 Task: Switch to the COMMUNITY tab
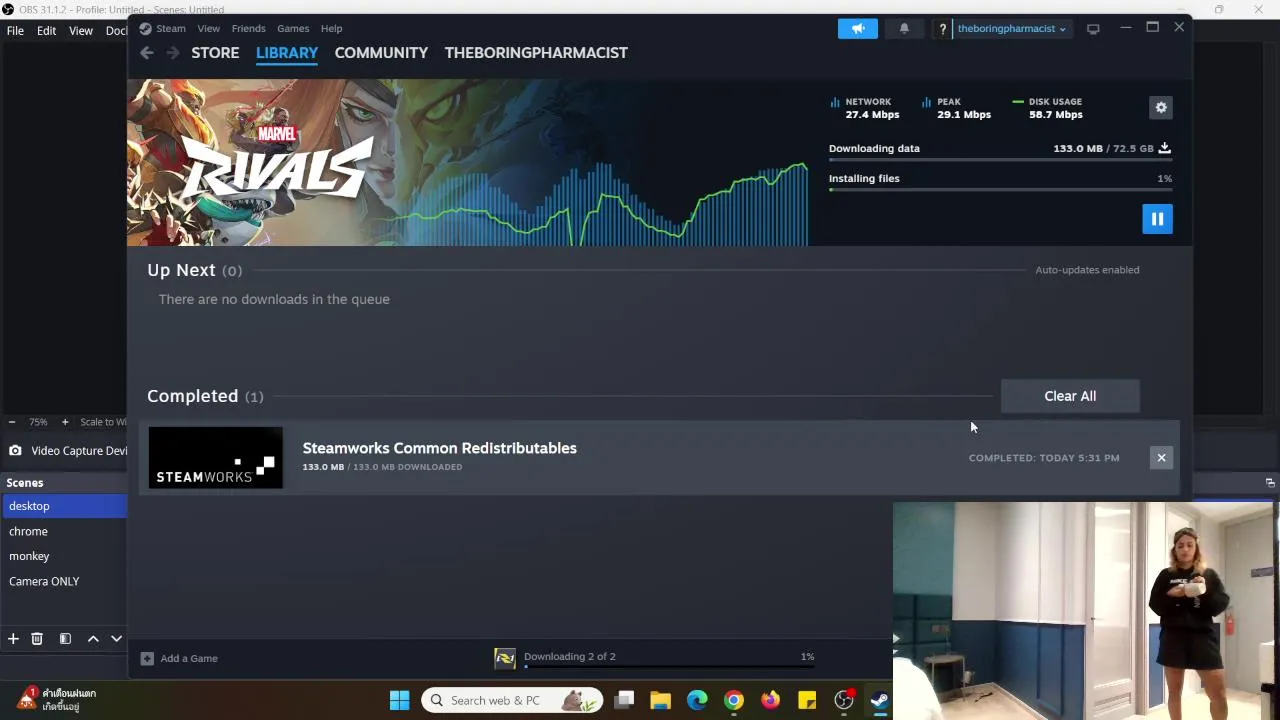click(381, 53)
